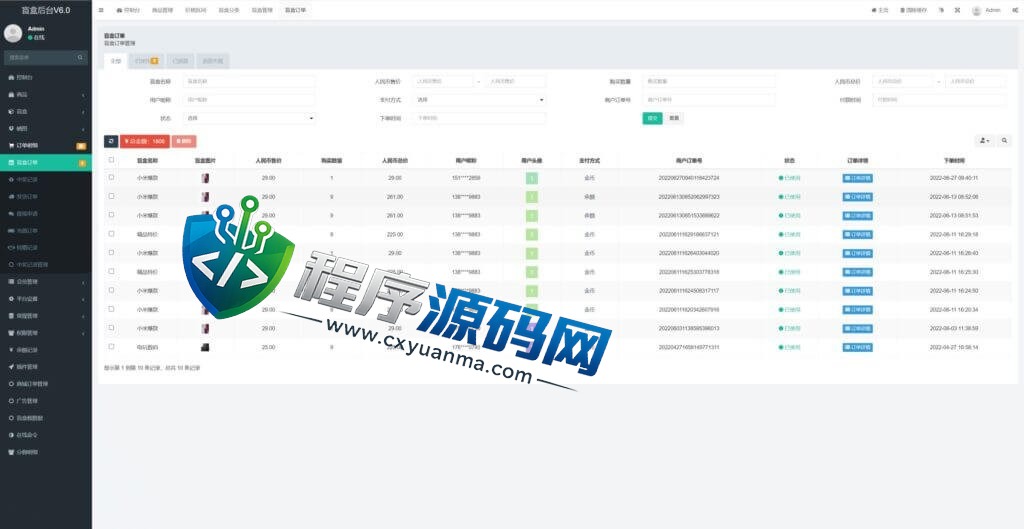The image size is (1024, 529).
Task: Open the settings cogs icon at the top-right corner
Action: point(1014,10)
